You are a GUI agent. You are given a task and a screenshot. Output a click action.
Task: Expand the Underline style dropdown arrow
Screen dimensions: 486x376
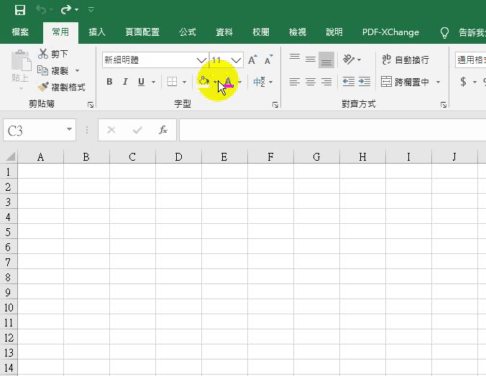click(x=154, y=82)
